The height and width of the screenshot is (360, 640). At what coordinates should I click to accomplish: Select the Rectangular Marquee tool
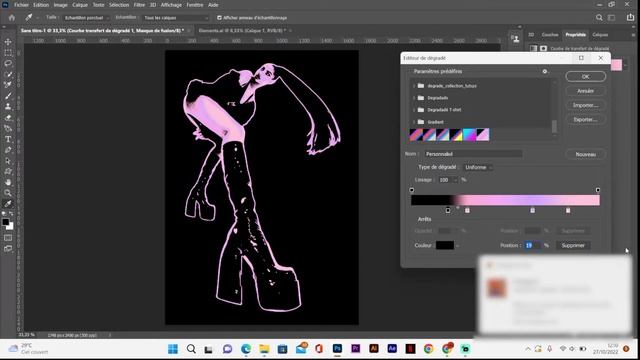click(x=8, y=53)
